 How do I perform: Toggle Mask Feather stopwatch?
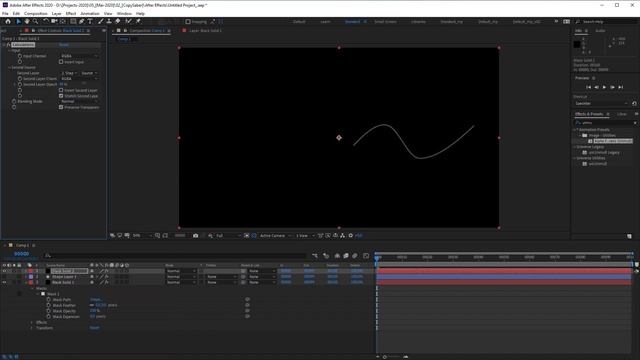(x=49, y=305)
